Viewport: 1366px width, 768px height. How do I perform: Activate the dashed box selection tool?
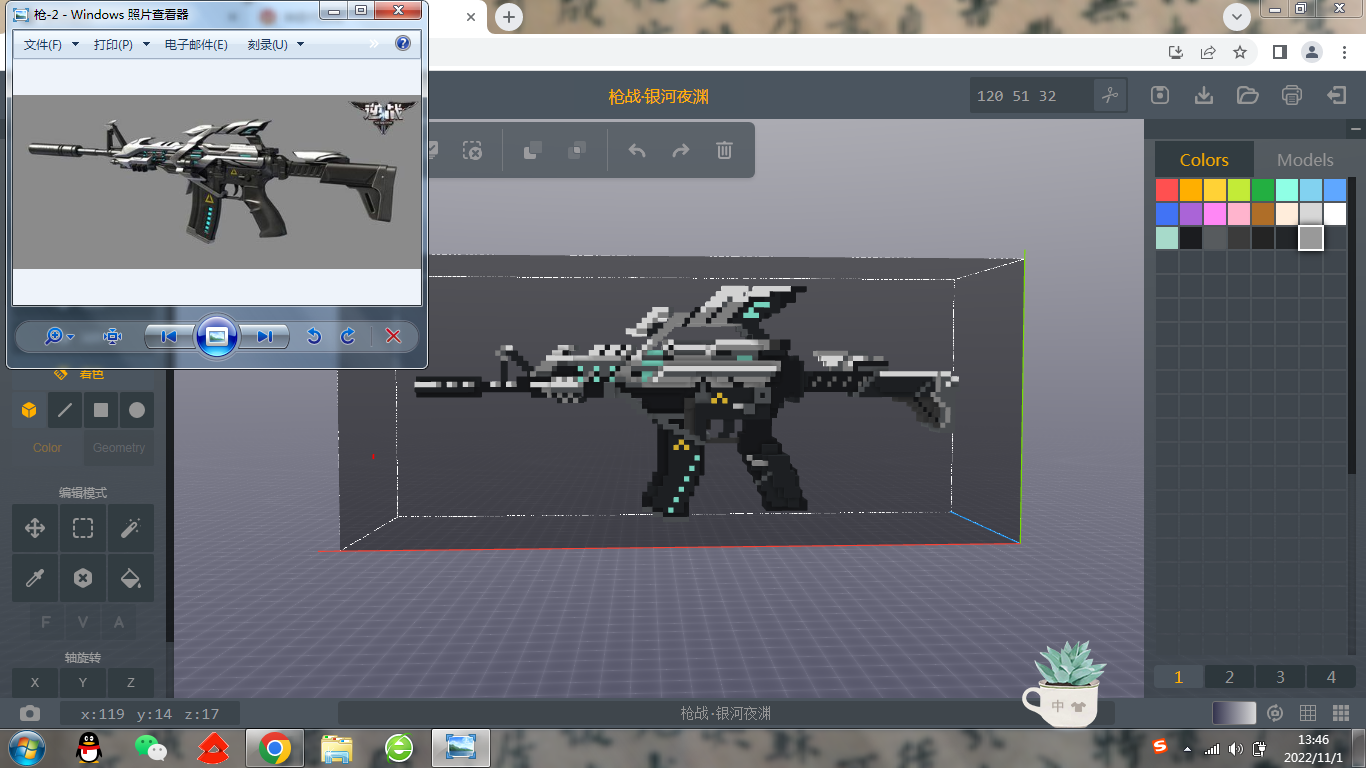click(x=83, y=528)
